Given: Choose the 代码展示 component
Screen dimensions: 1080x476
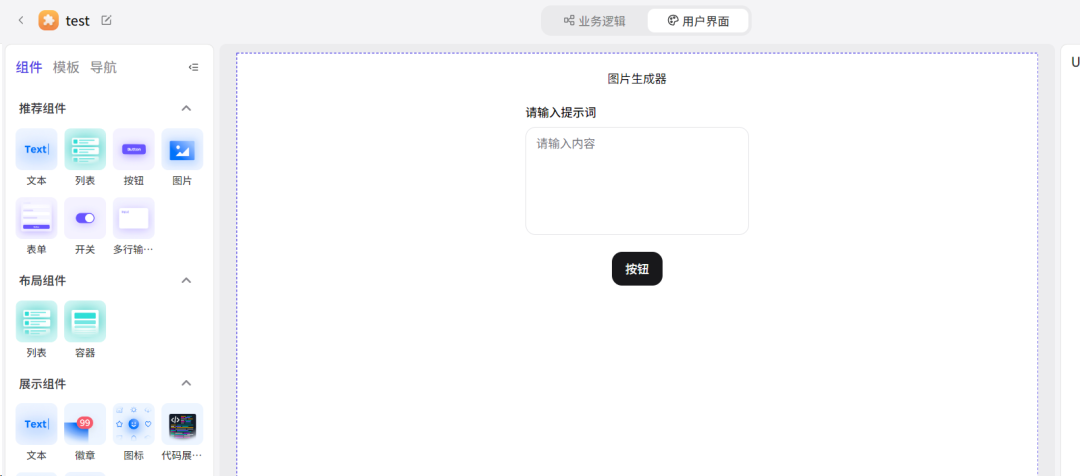Looking at the screenshot, I should pos(183,424).
